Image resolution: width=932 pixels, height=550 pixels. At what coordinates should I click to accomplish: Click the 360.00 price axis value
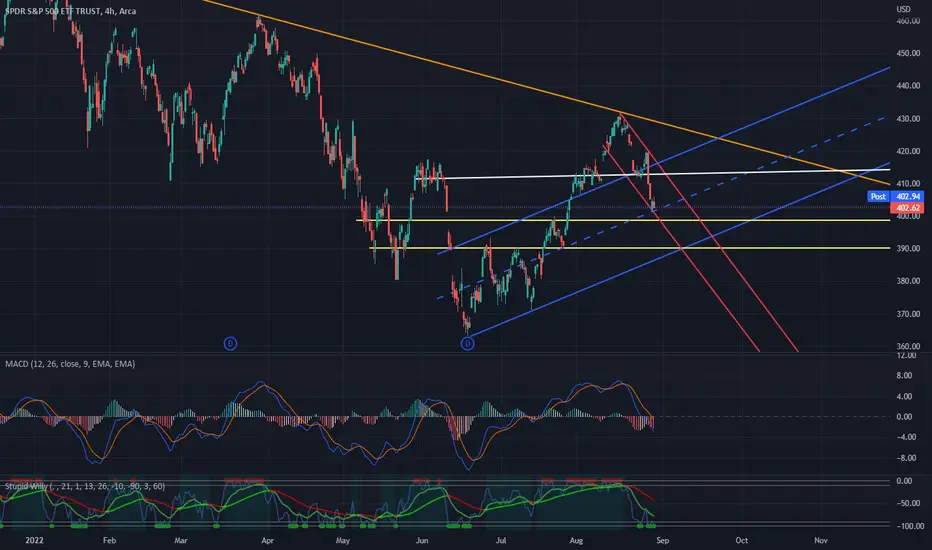point(908,346)
